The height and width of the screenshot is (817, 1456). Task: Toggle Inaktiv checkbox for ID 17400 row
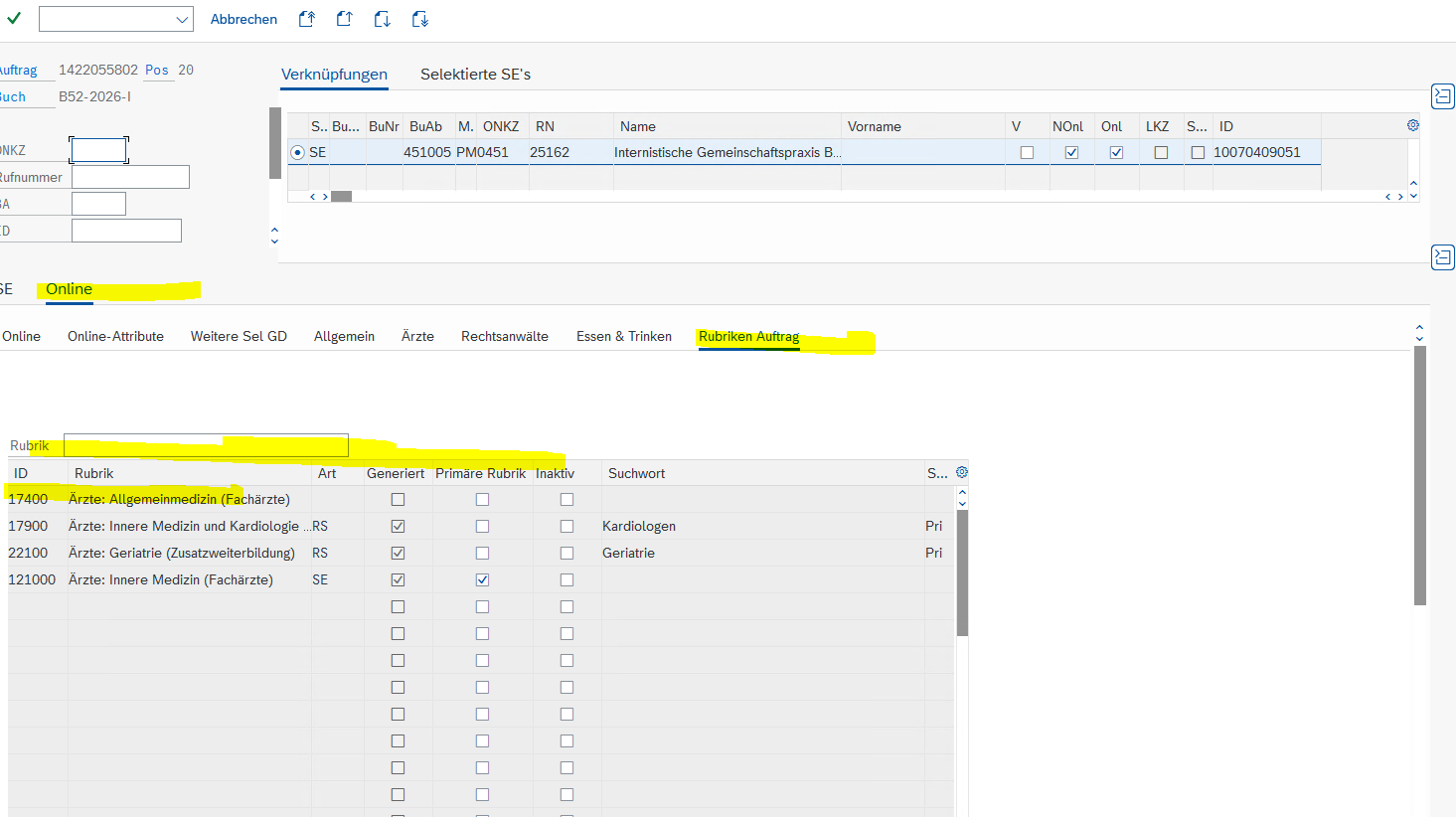pos(566,499)
